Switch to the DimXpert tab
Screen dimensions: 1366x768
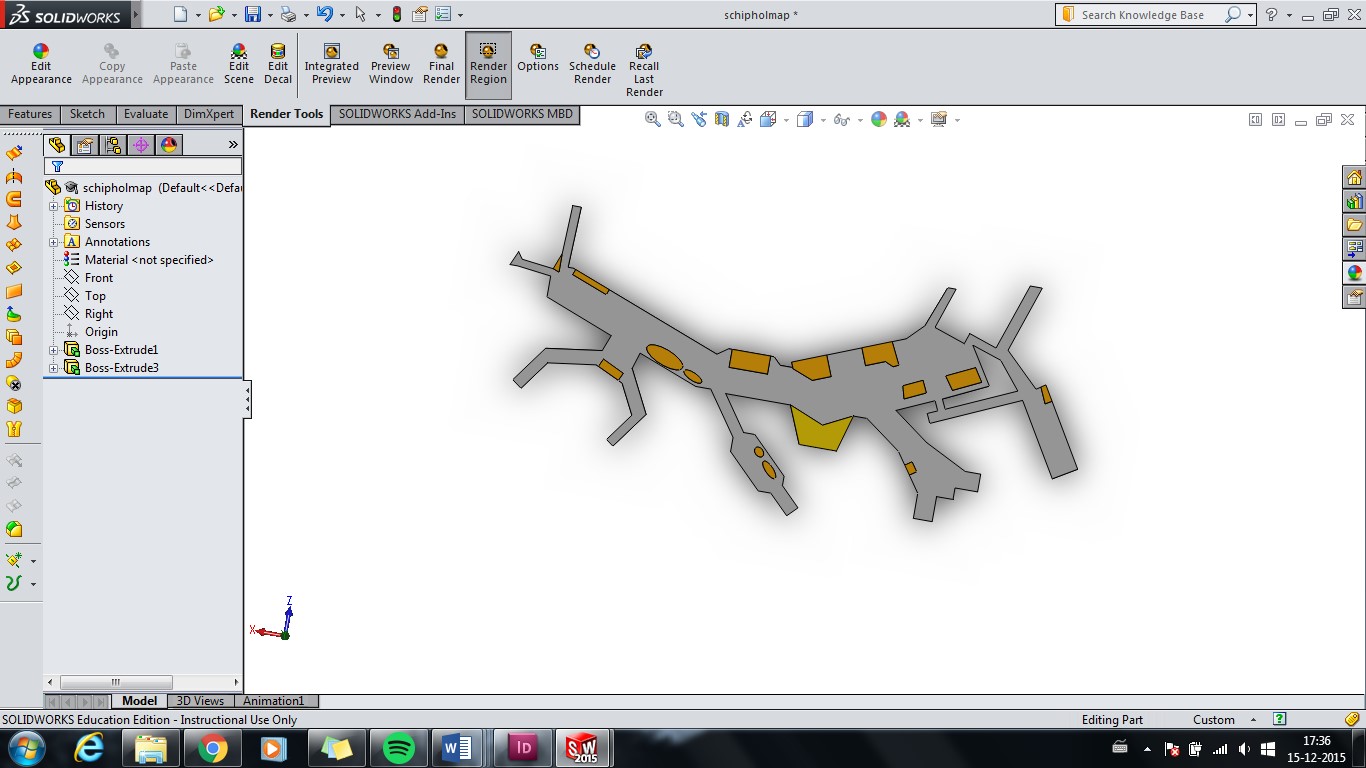pyautogui.click(x=208, y=114)
